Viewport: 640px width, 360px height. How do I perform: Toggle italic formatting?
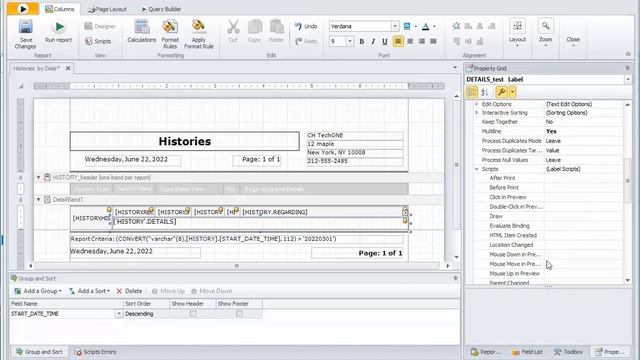coord(373,41)
